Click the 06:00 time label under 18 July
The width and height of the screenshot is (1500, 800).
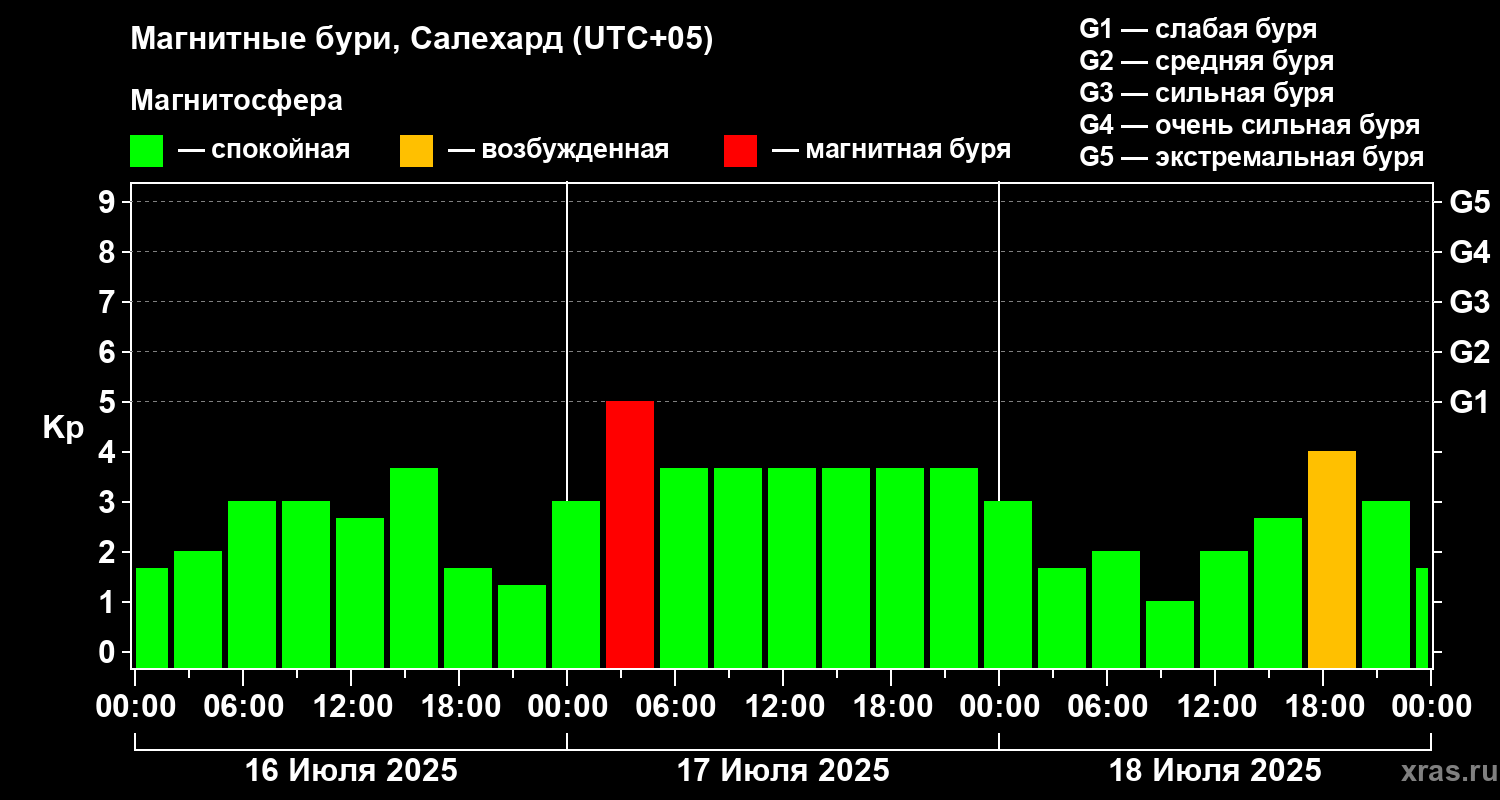[1107, 707]
